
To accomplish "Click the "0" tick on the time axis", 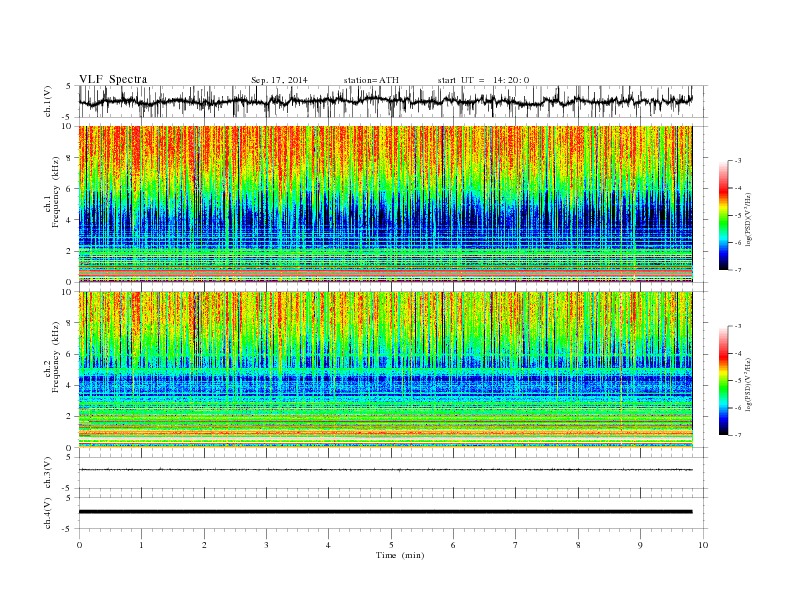I will [79, 545].
